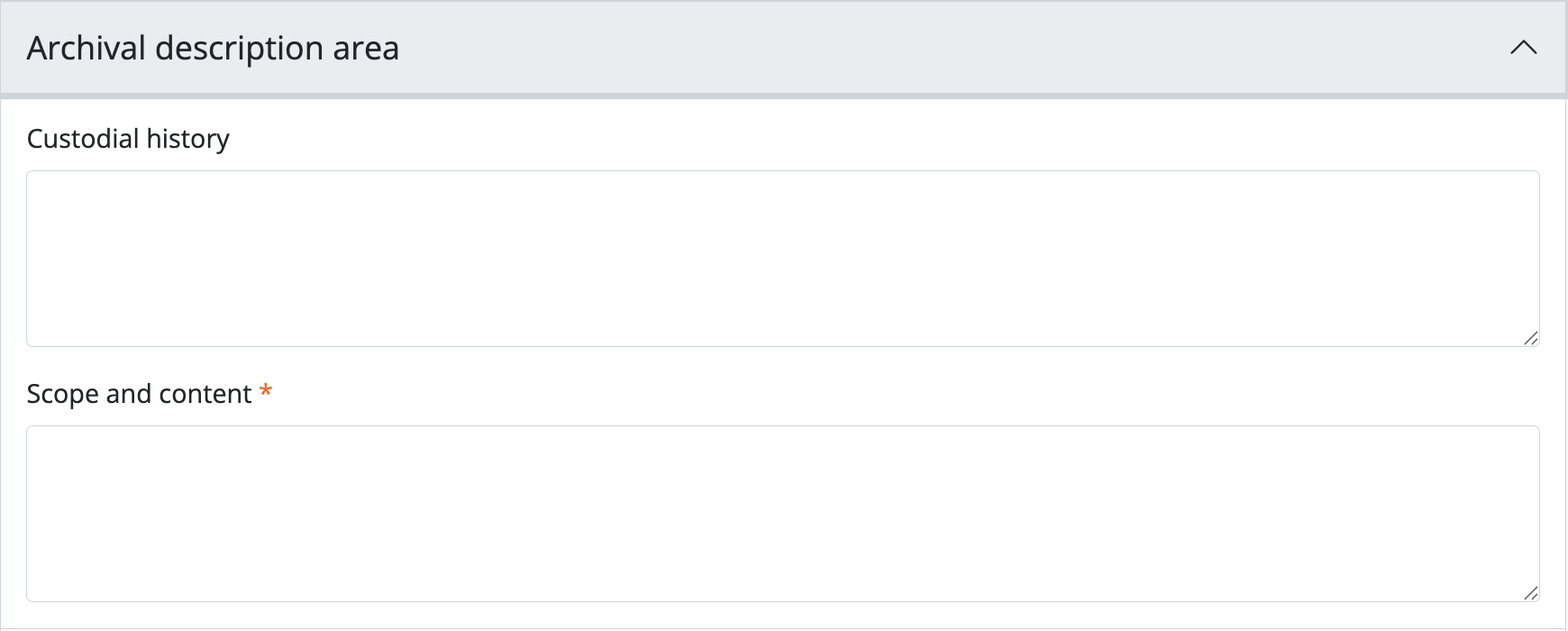Click the word "description" in the section title
Viewport: 1568px width, 631px height.
click(x=239, y=48)
